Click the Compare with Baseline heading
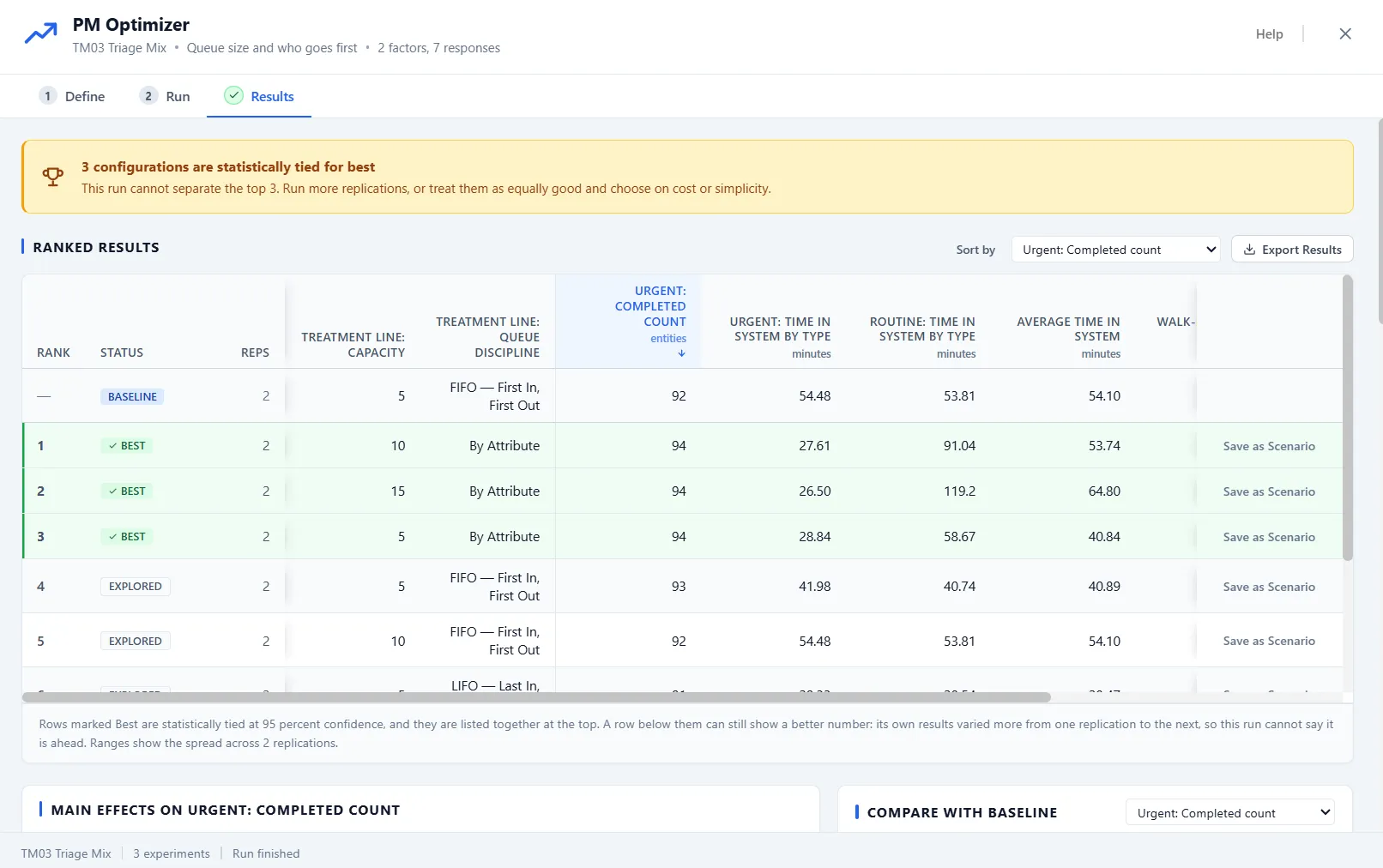This screenshot has height=868, width=1383. click(962, 812)
